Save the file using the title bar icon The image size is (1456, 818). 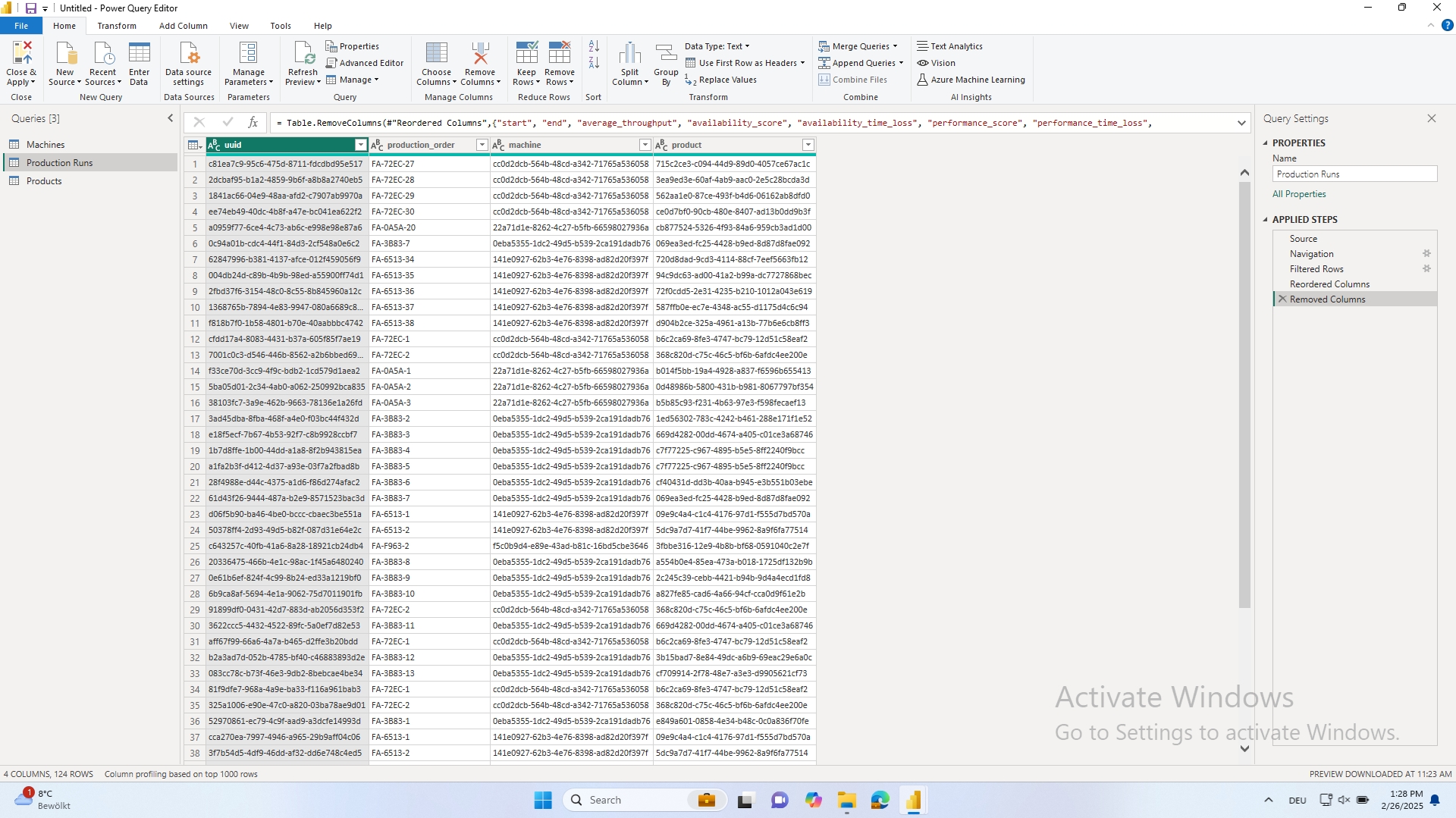click(x=31, y=8)
